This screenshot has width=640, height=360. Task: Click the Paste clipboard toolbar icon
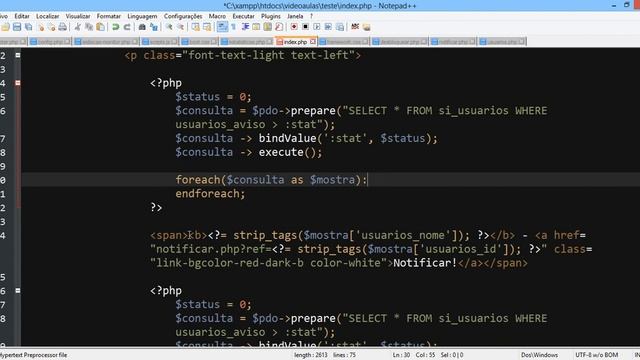(100, 27)
